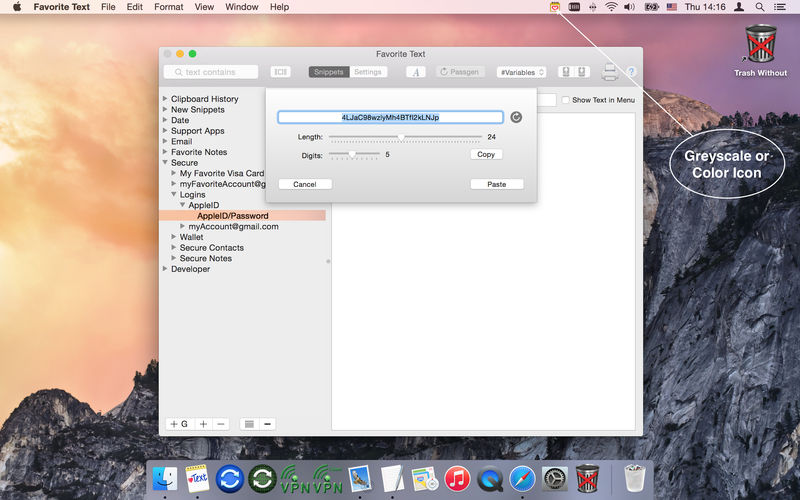Open the View menu
Screen dimensions: 800x500
coord(204,7)
